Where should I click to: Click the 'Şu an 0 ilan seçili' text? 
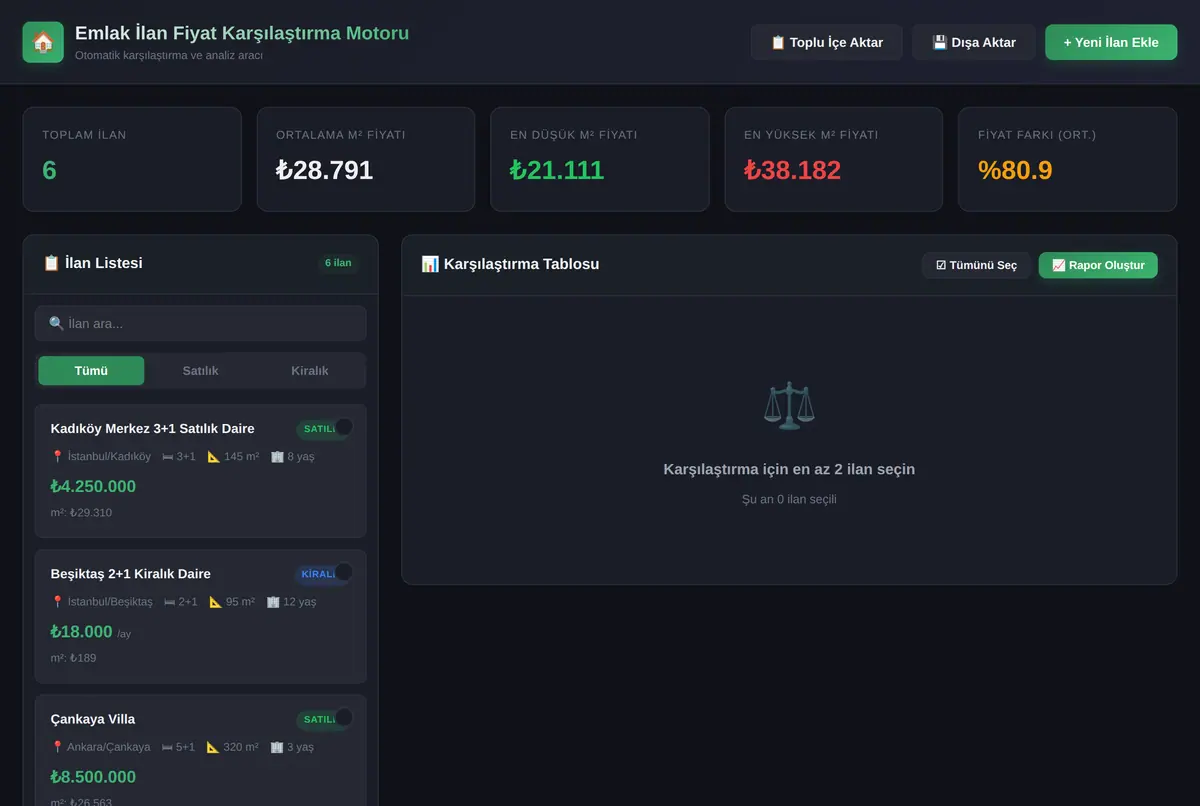[789, 499]
